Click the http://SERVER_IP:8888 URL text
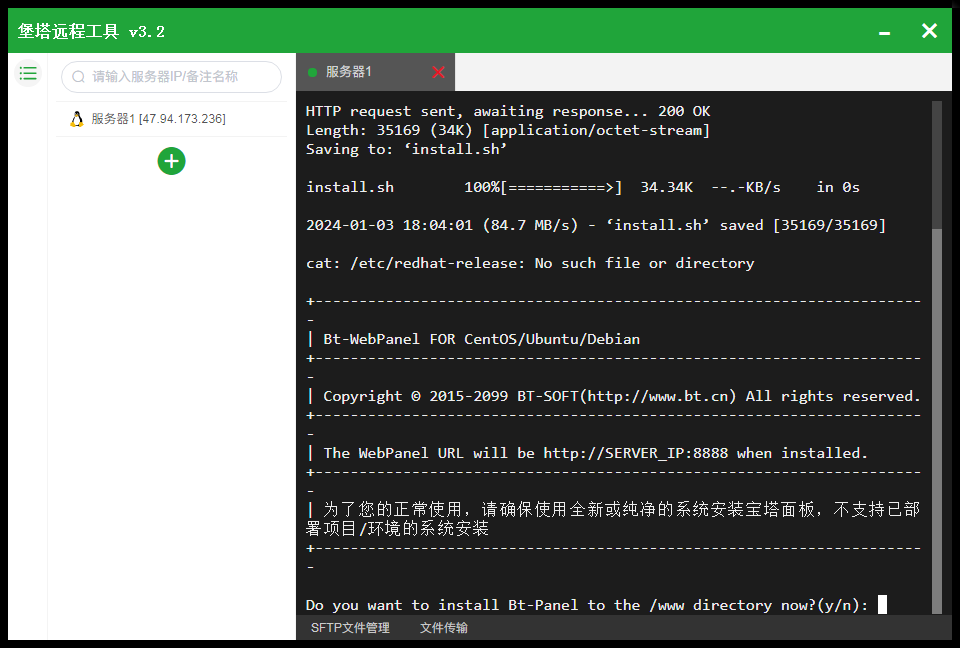Screen dimensions: 960x648 pos(636,453)
